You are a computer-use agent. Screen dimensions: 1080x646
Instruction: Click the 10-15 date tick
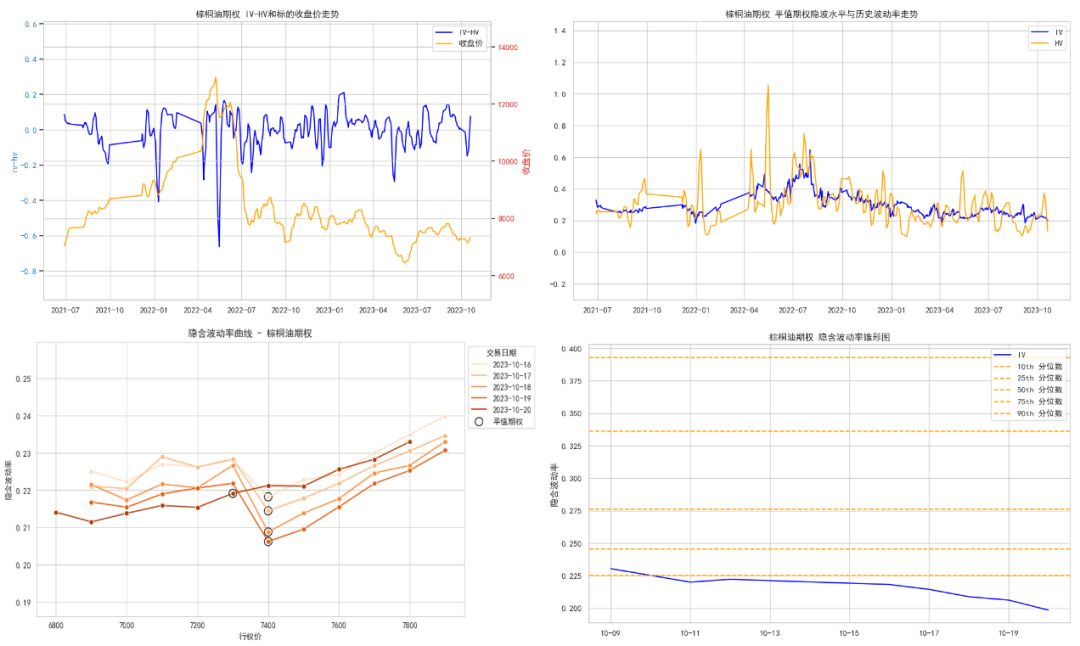[849, 633]
